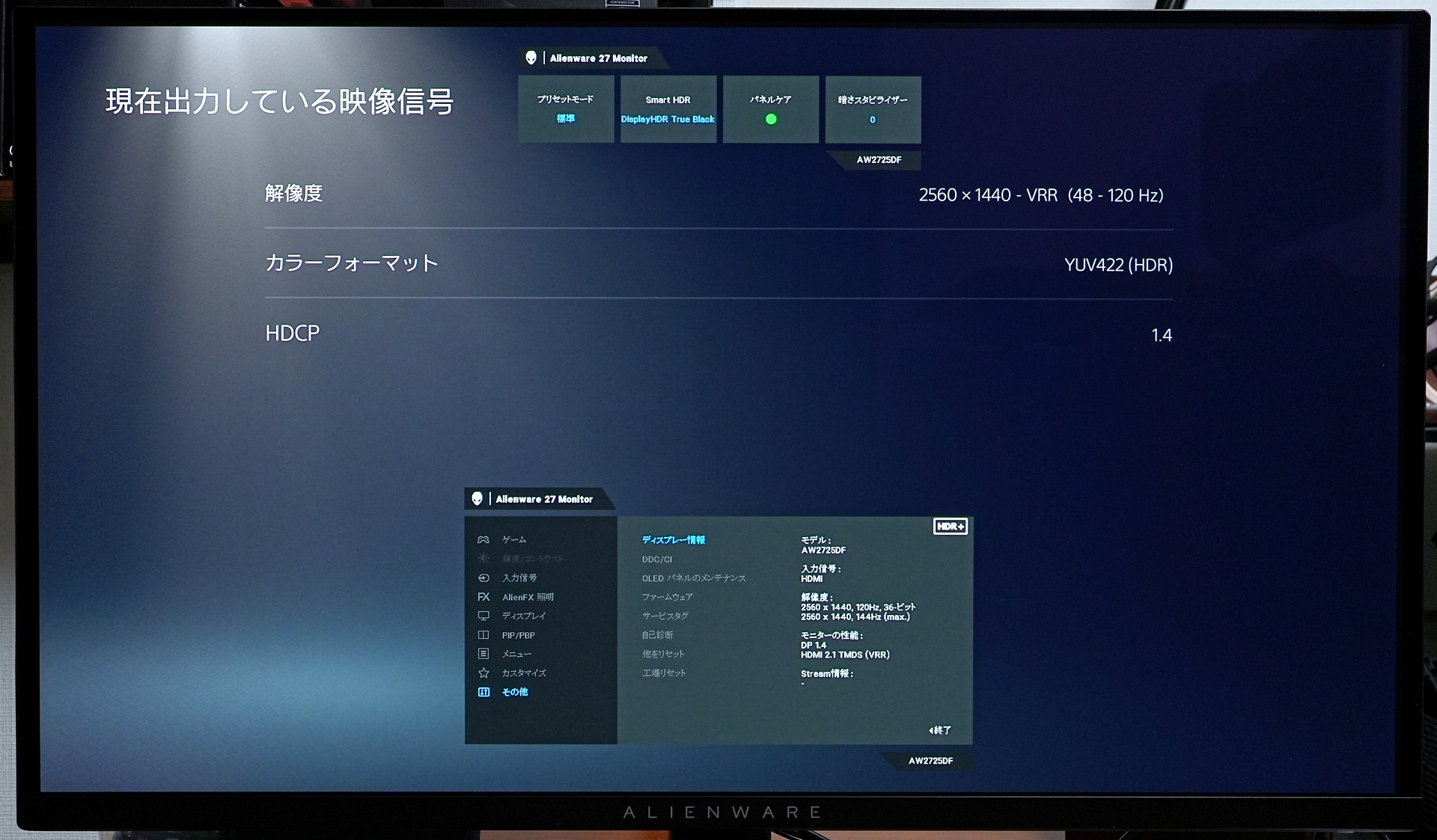Open AlienFX lighting via FX icon
Image resolution: width=1437 pixels, height=840 pixels.
483,597
